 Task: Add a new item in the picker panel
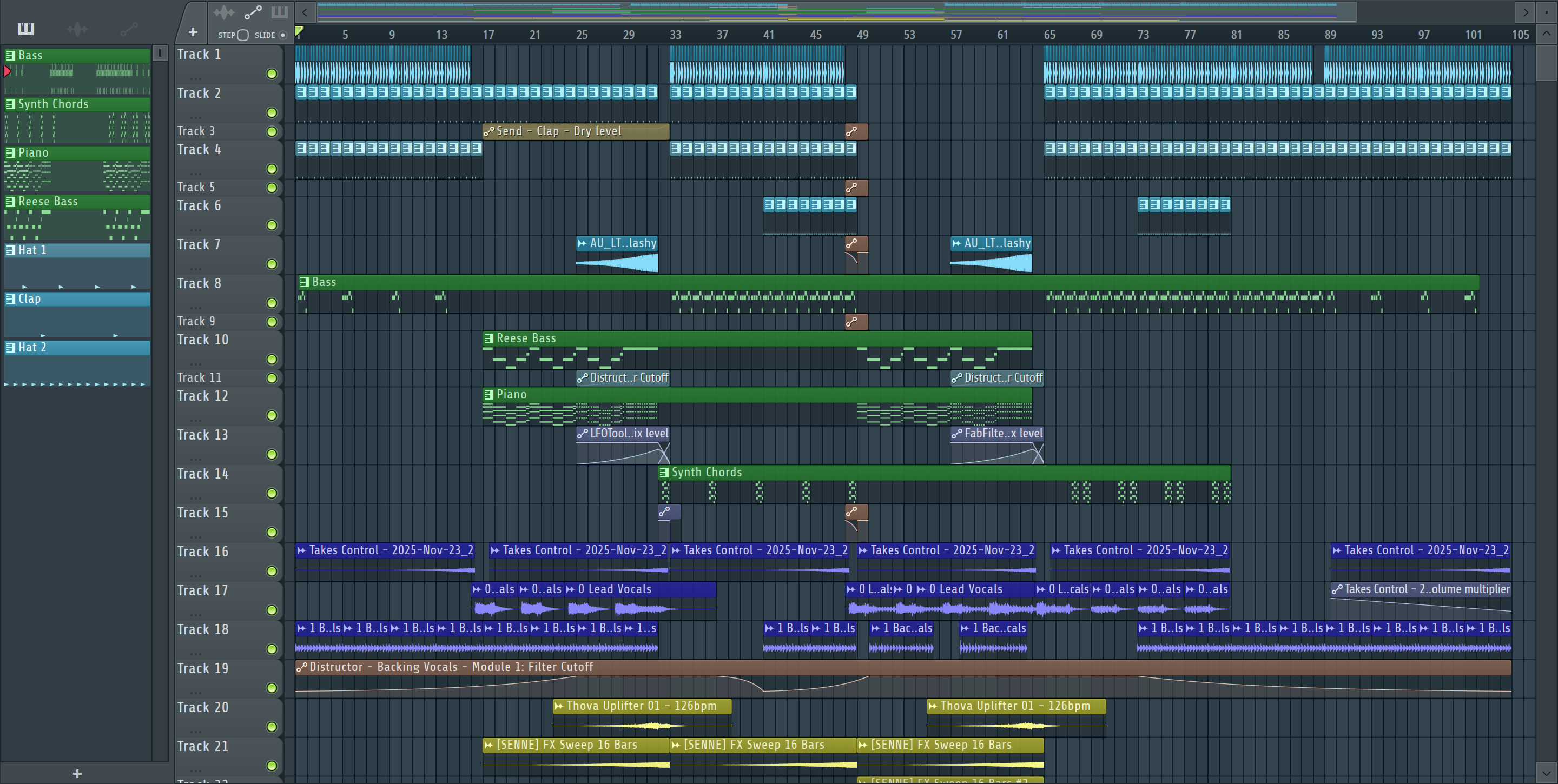point(77,773)
